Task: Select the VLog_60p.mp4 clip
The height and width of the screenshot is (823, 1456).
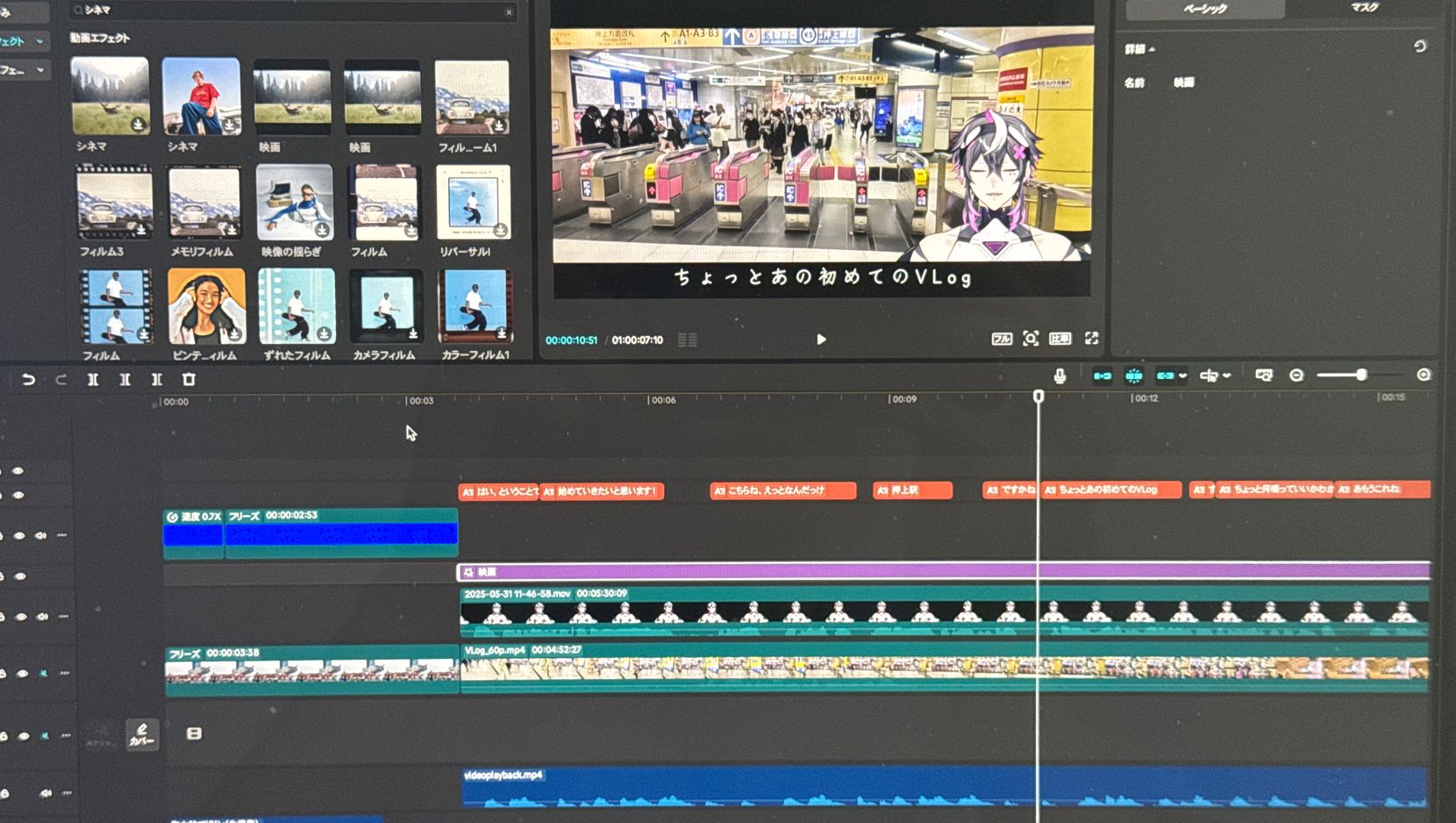Action: point(945,669)
